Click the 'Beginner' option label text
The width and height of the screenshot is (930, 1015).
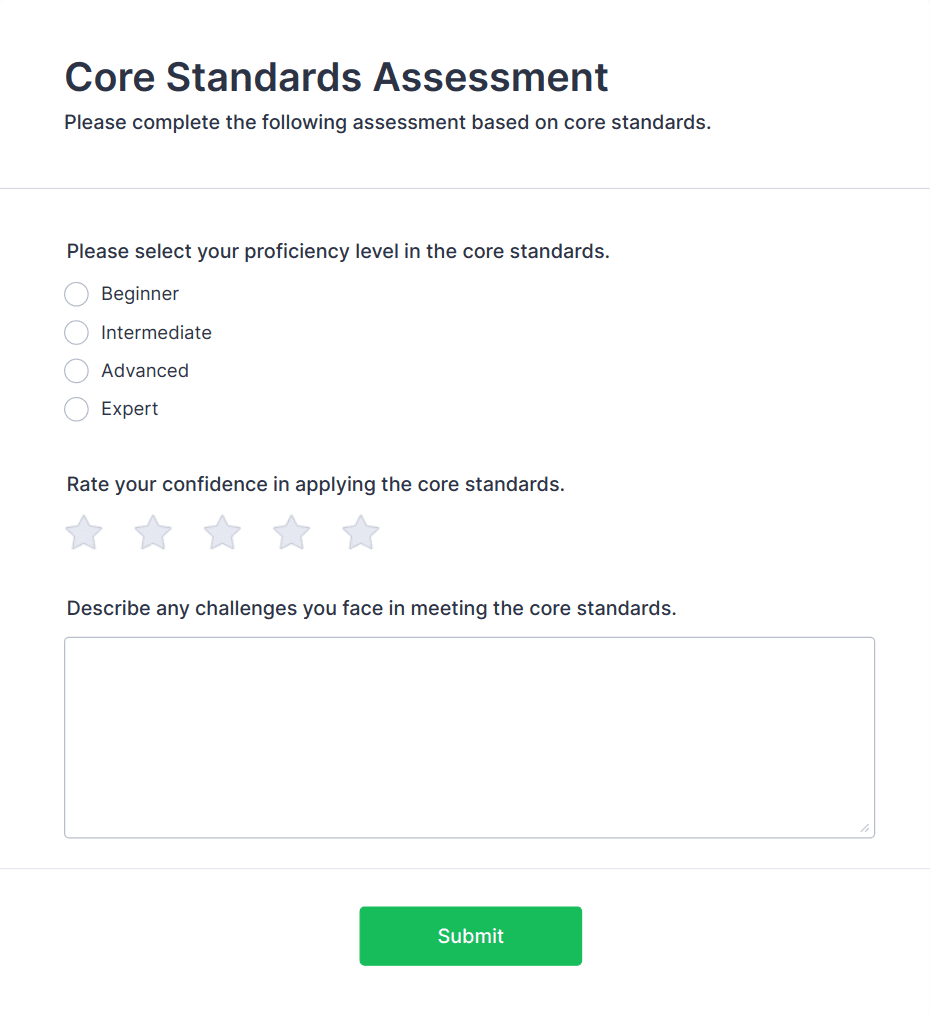coord(140,294)
